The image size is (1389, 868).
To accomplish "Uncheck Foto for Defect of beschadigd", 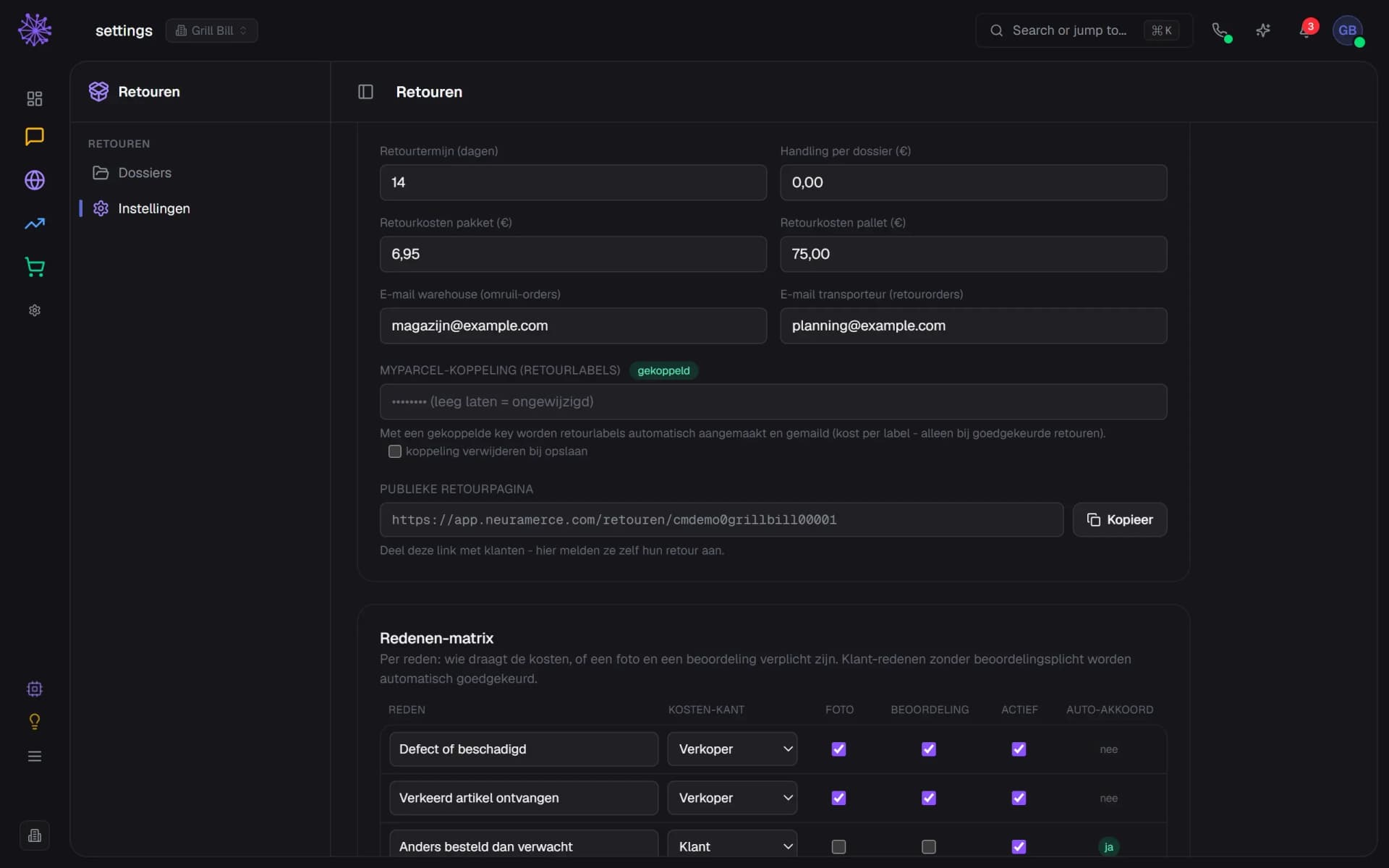I will click(838, 749).
